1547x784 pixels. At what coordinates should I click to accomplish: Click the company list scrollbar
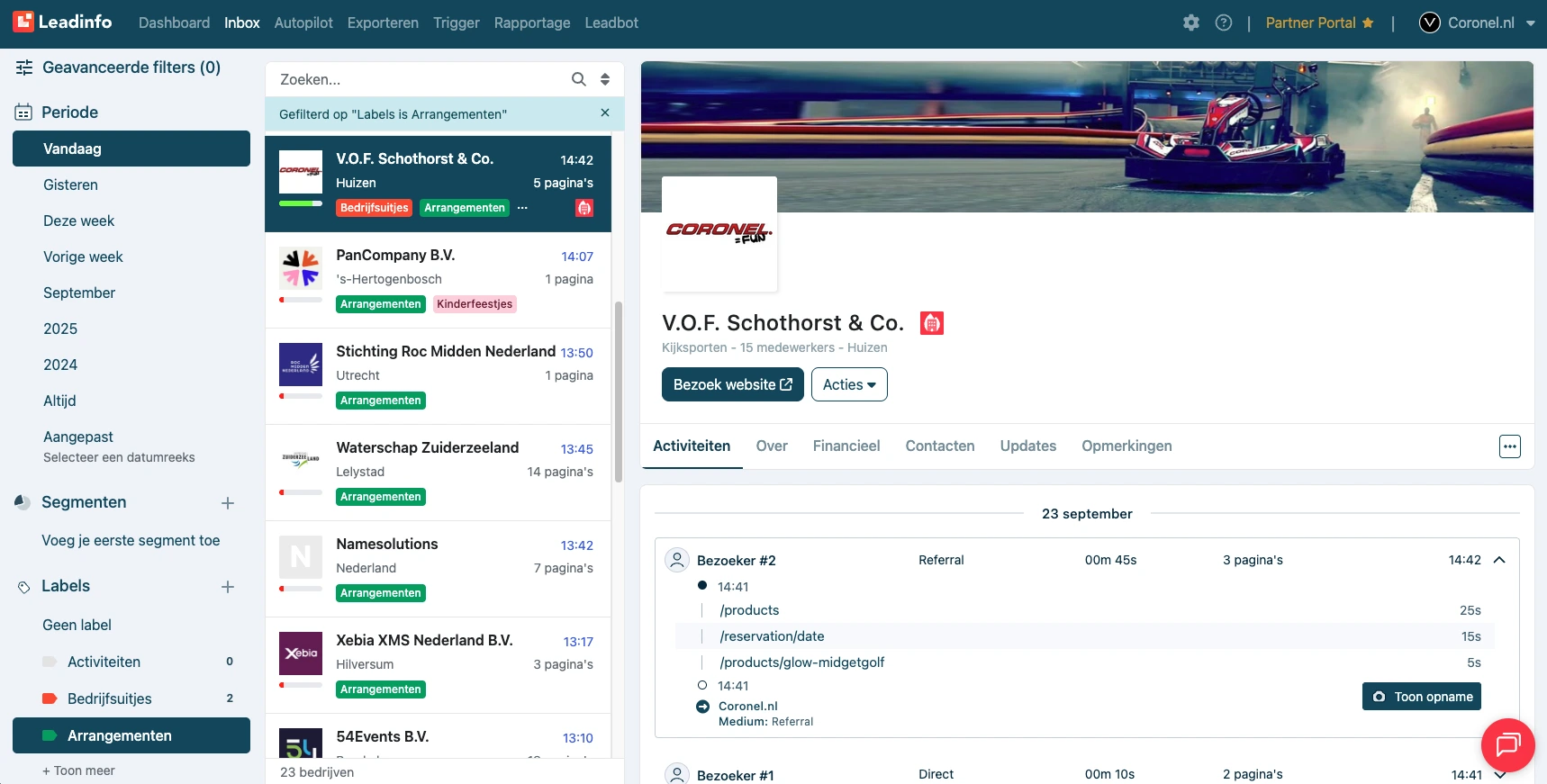(619, 392)
